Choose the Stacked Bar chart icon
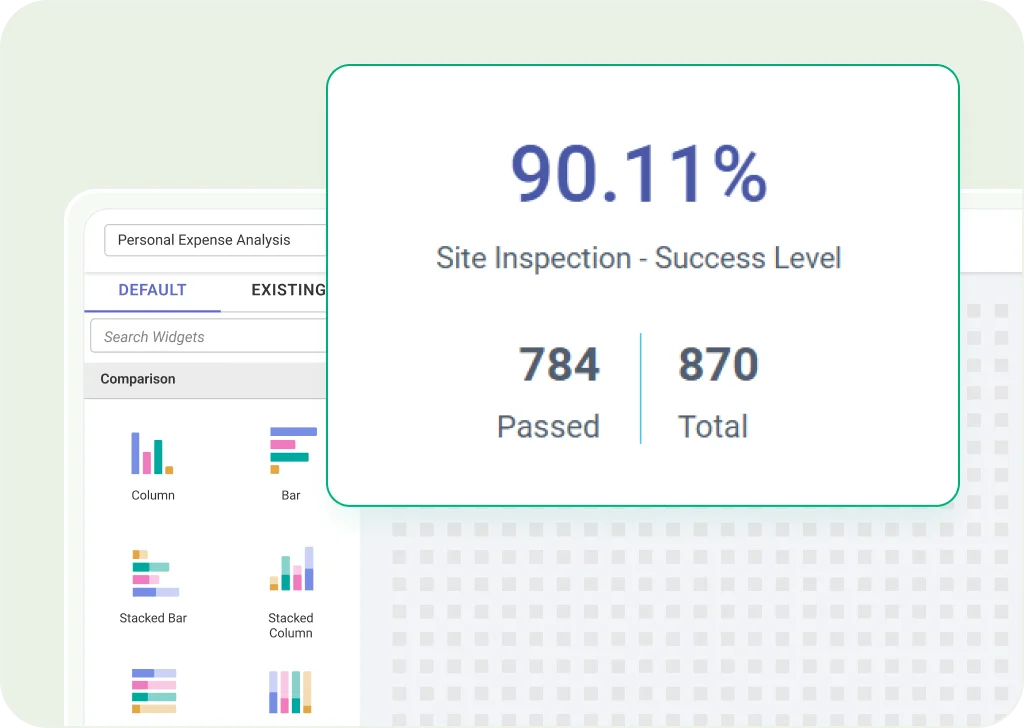The image size is (1024, 728). (154, 573)
